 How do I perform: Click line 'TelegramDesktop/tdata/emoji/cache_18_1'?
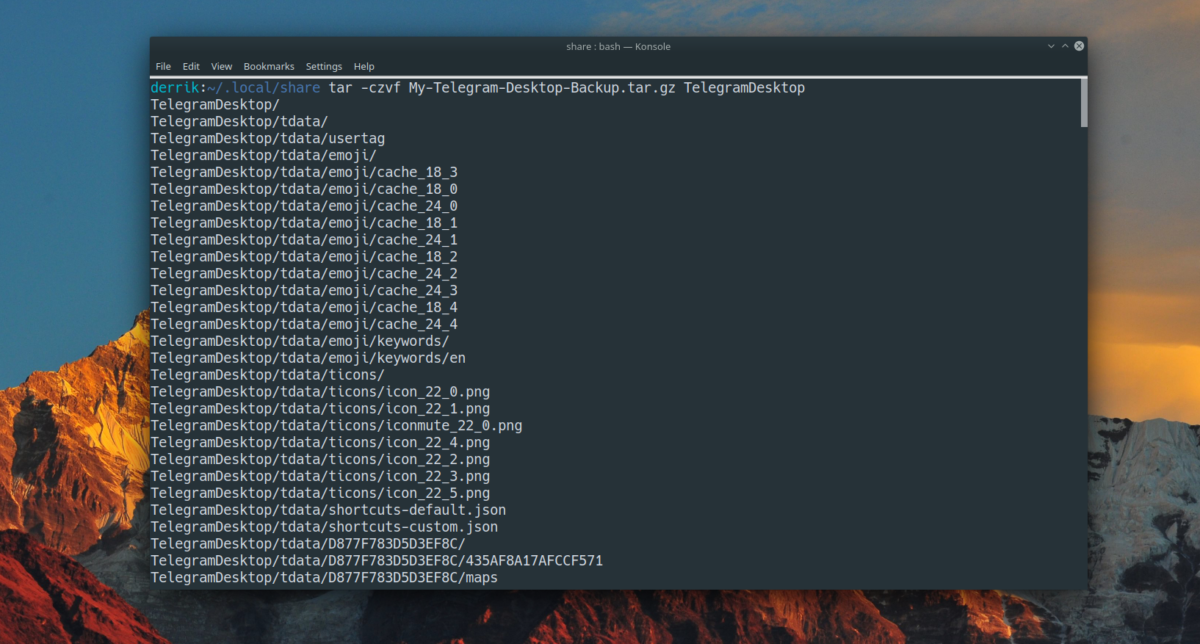click(304, 223)
